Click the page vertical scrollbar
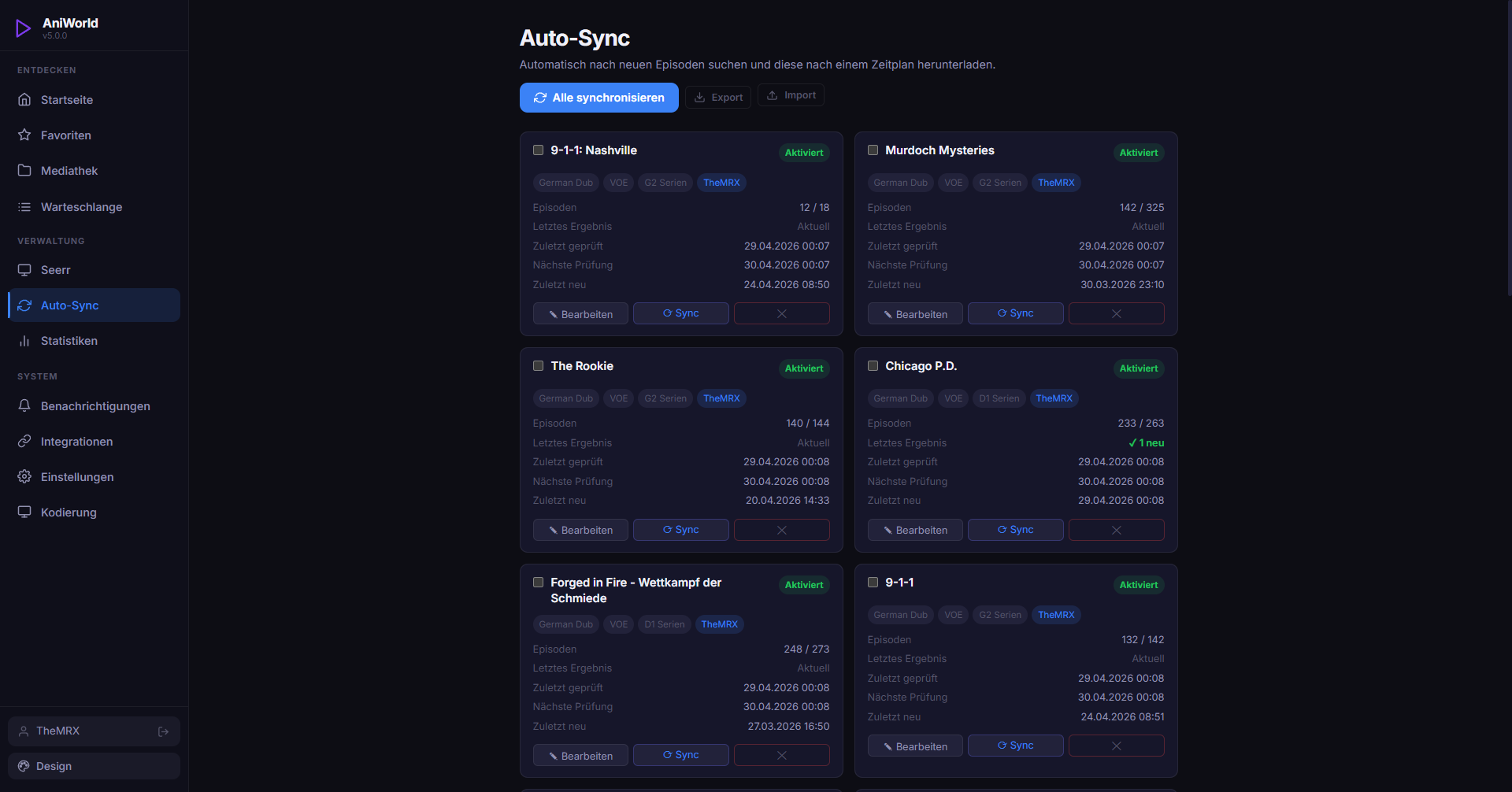This screenshot has height=792, width=1512. (1509, 150)
